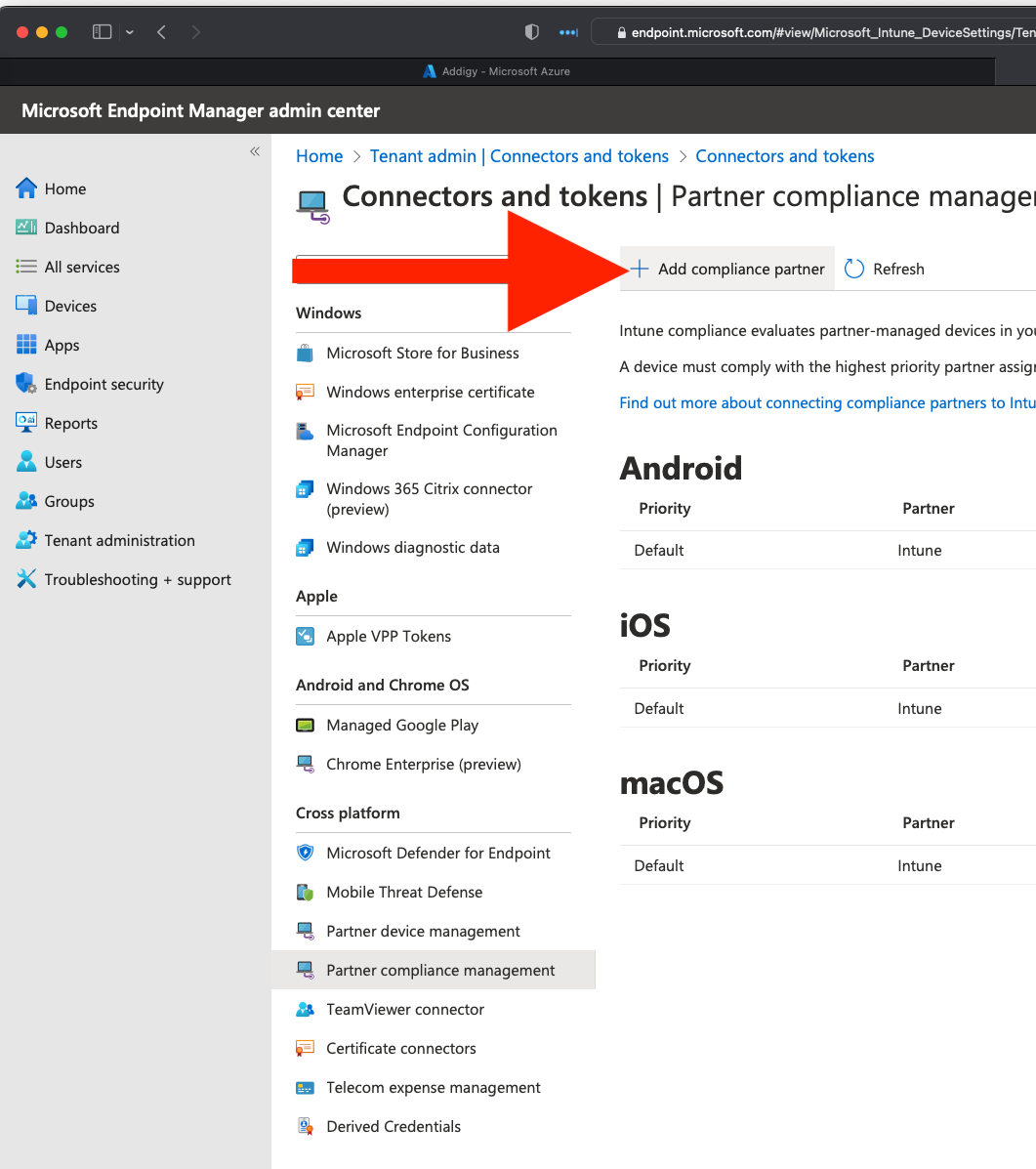
Task: Open Tenant administration from sidebar
Action: click(119, 540)
